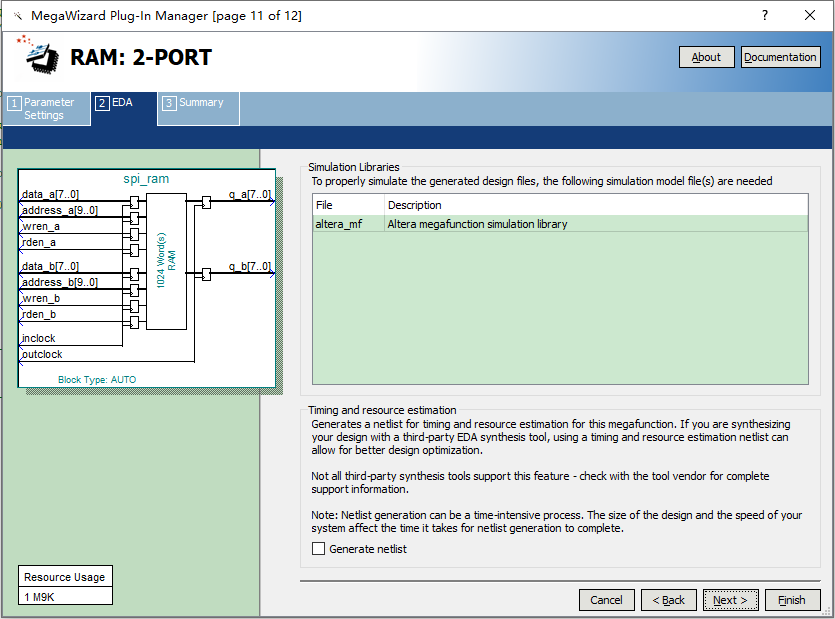Click the q_a[7..0] output port in diagram
This screenshot has width=835, height=619.
[x=249, y=194]
